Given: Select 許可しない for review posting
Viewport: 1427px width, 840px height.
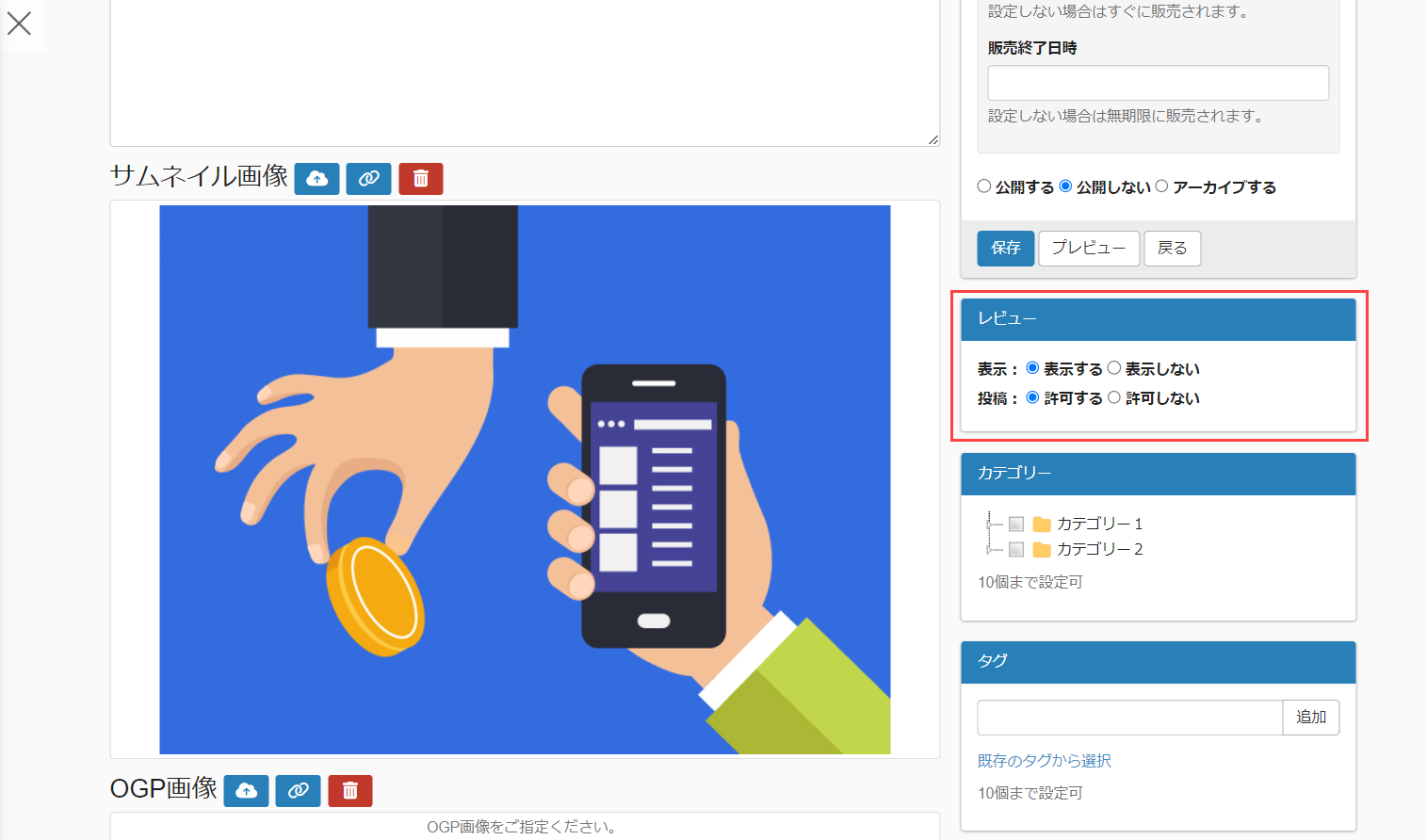Looking at the screenshot, I should [1114, 397].
